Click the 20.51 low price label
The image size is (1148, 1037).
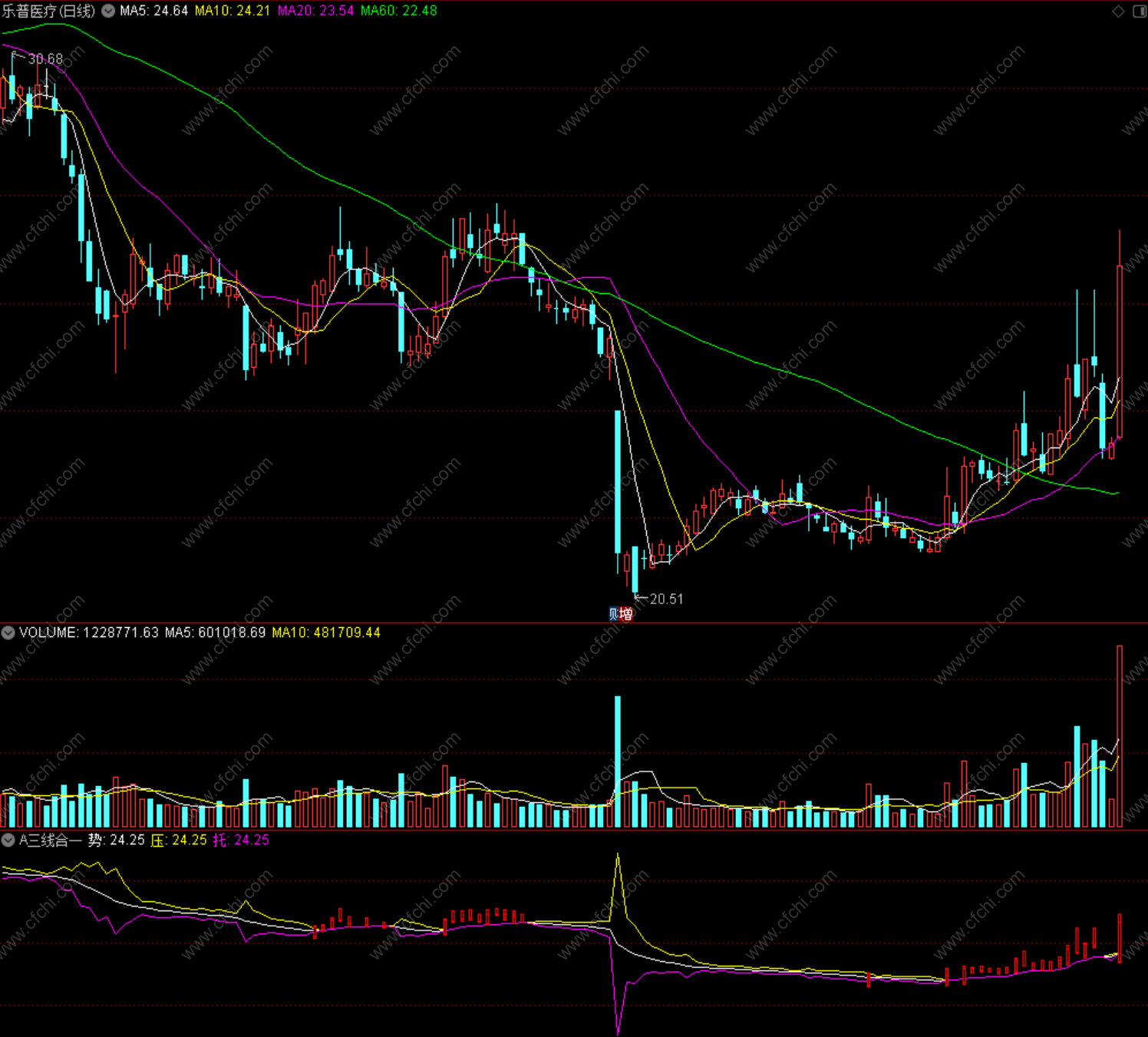666,599
